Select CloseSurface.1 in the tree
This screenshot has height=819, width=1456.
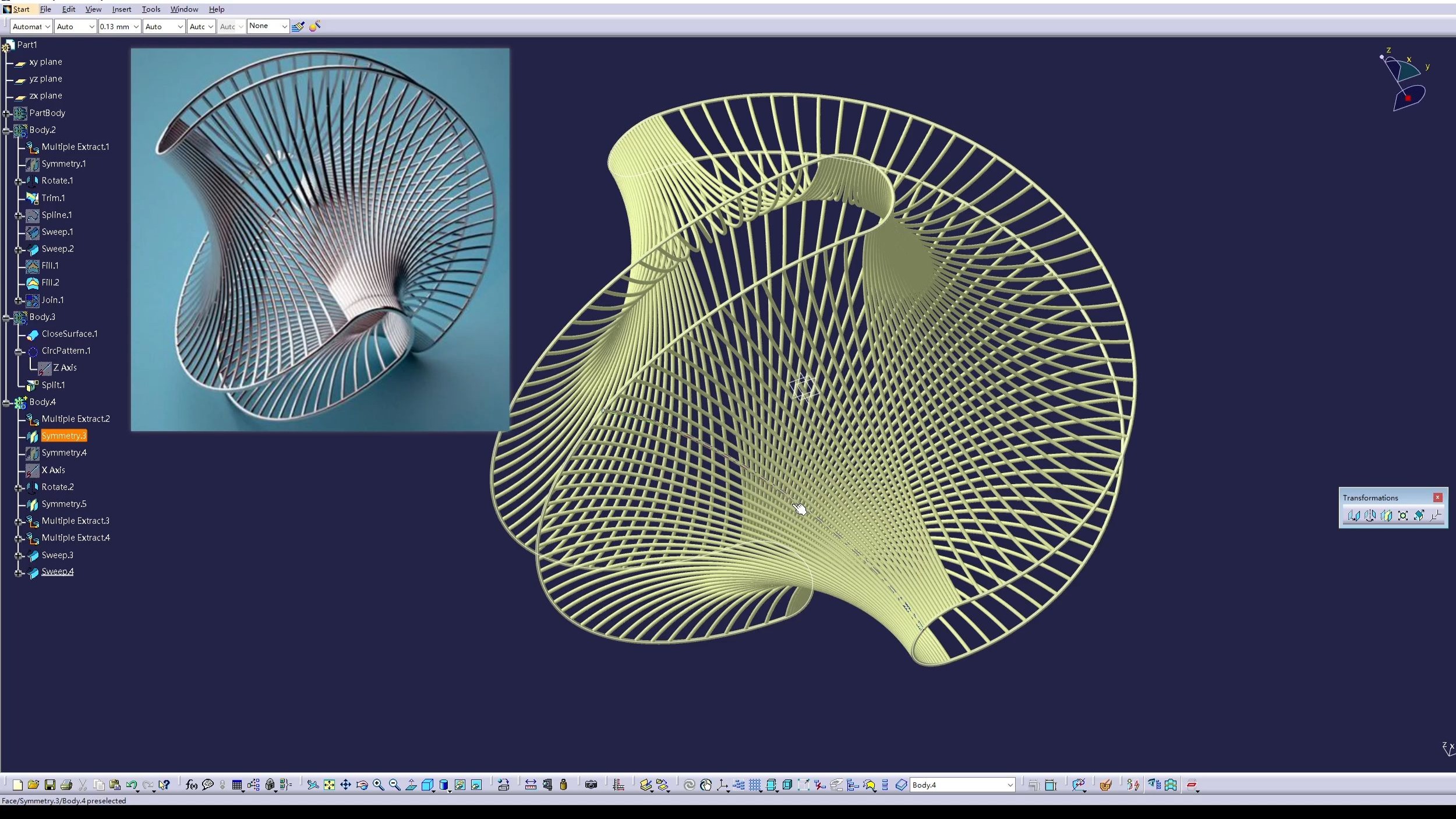click(x=69, y=334)
